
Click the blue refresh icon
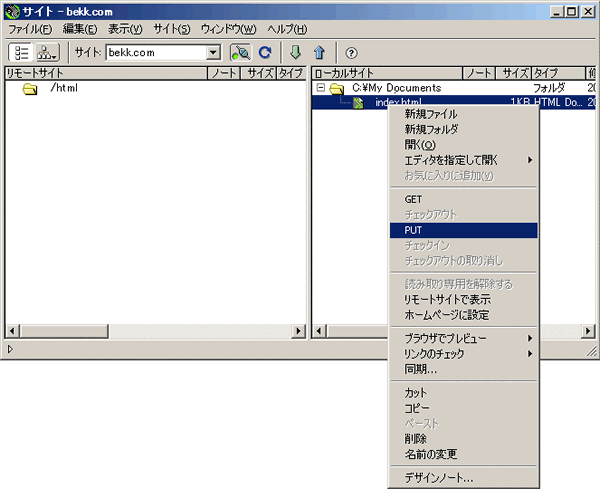(265, 52)
